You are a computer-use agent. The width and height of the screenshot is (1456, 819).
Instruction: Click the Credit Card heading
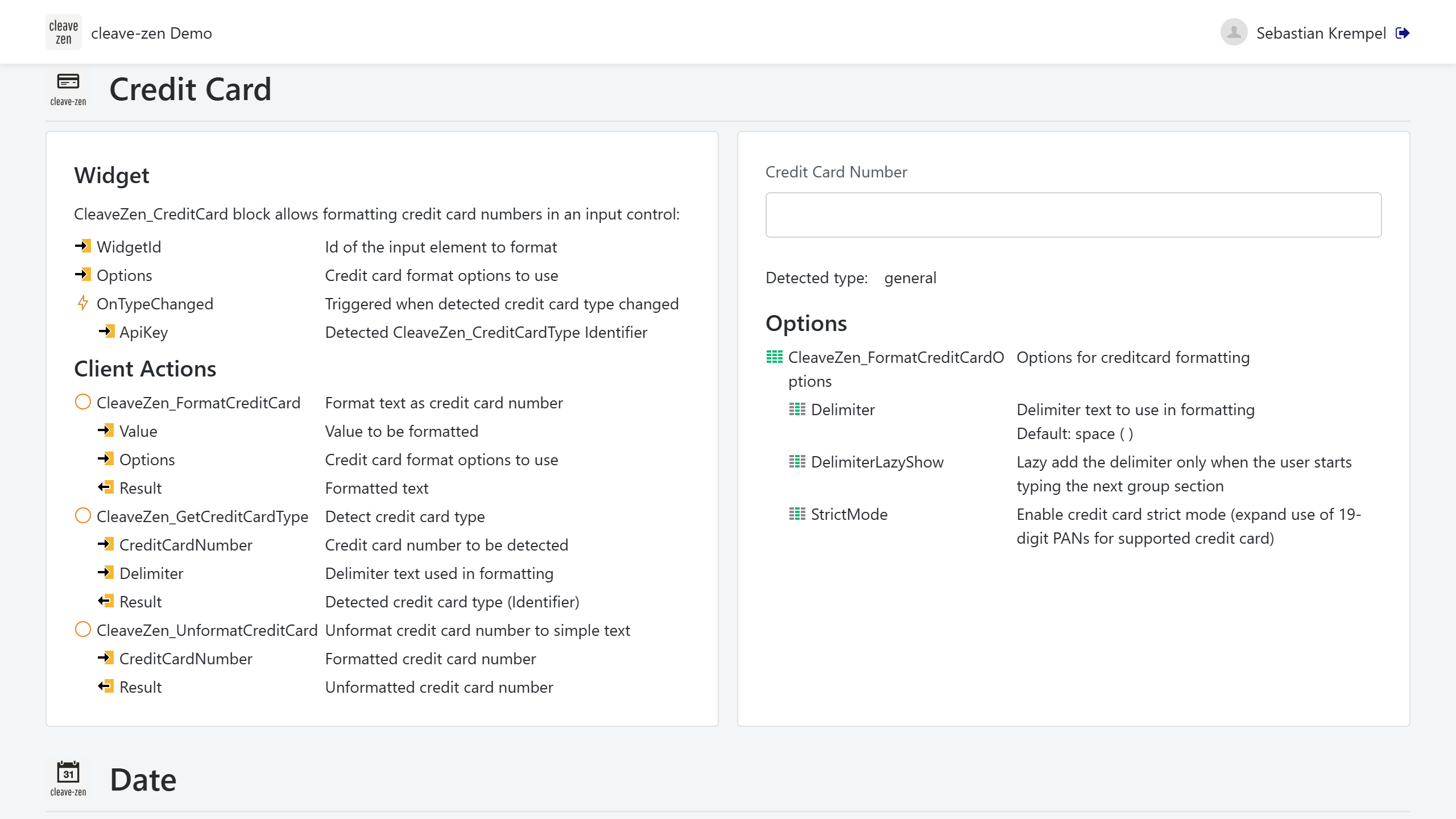(x=190, y=89)
